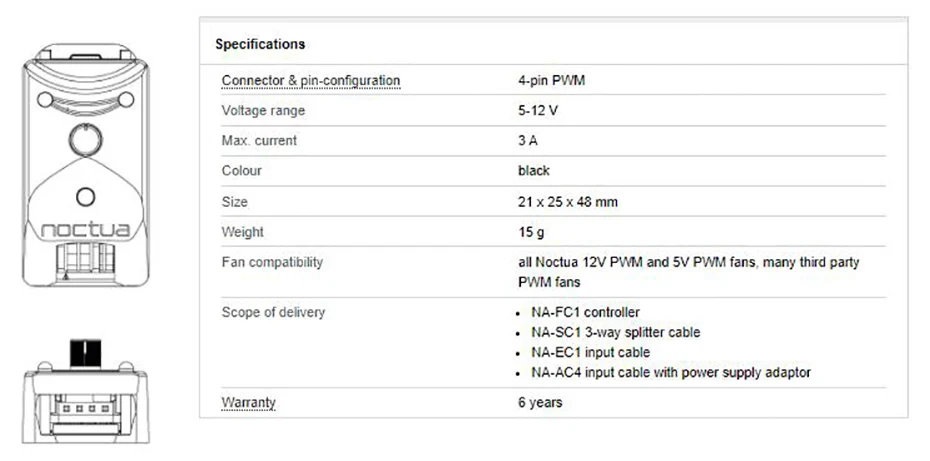Viewport: 930px width, 461px height.
Task: Open the Warranty glossary link
Action: [x=248, y=403]
